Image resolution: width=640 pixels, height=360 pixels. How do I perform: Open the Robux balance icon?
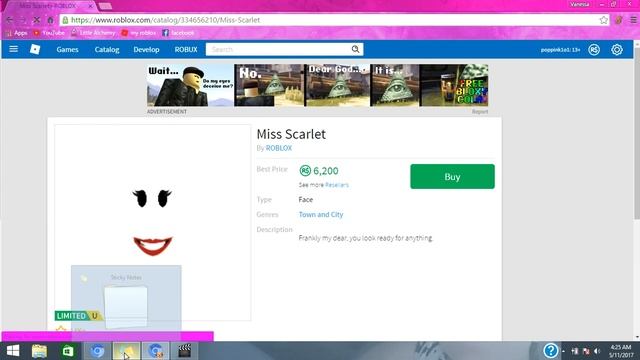coord(594,50)
